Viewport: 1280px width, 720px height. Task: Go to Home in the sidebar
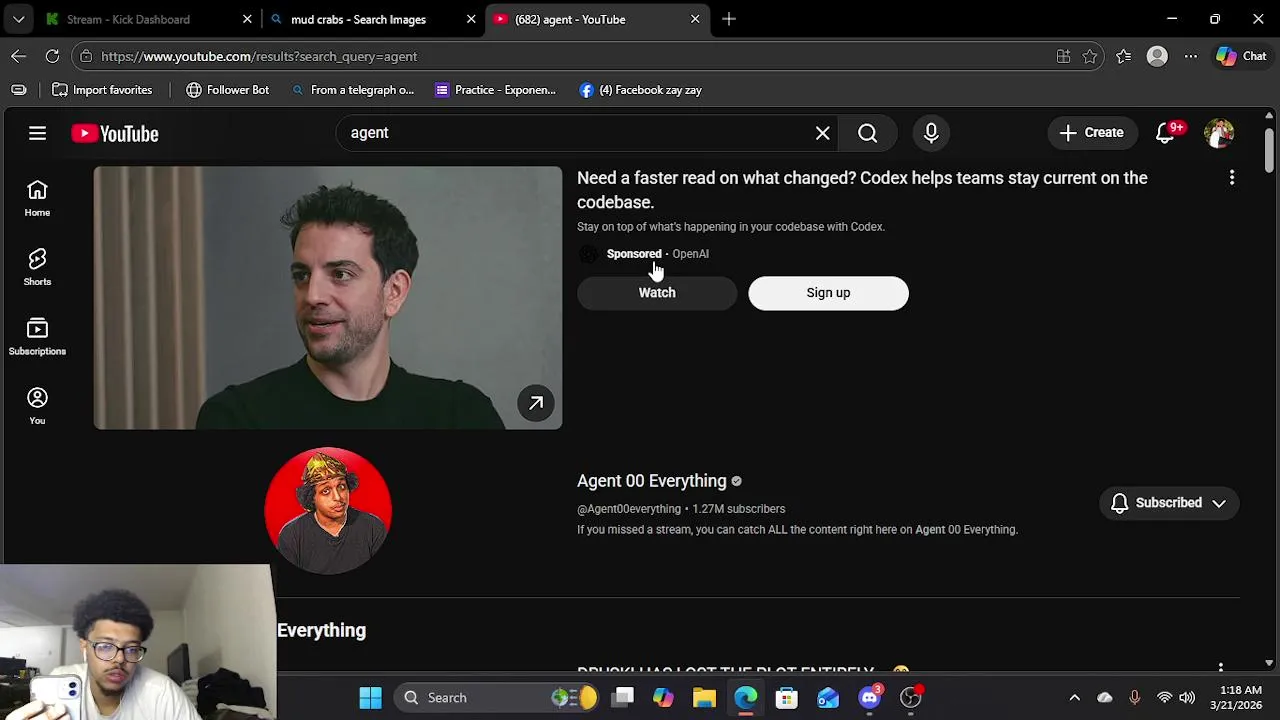[x=37, y=198]
